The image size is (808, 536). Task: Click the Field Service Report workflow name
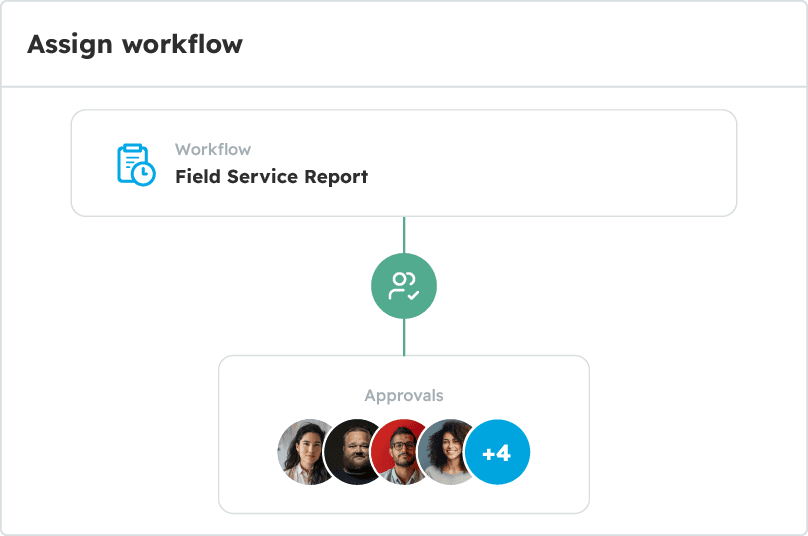click(x=271, y=177)
